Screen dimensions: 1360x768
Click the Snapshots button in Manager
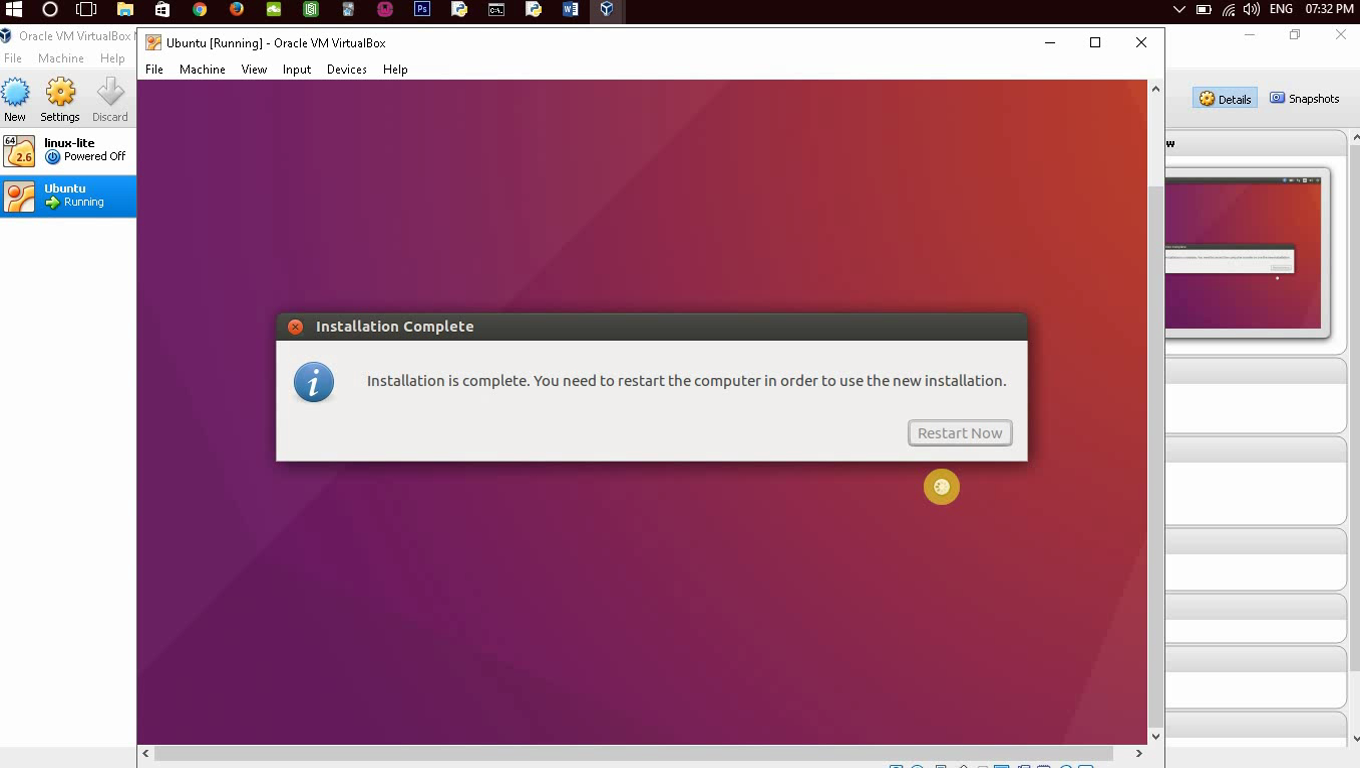[x=1304, y=98]
